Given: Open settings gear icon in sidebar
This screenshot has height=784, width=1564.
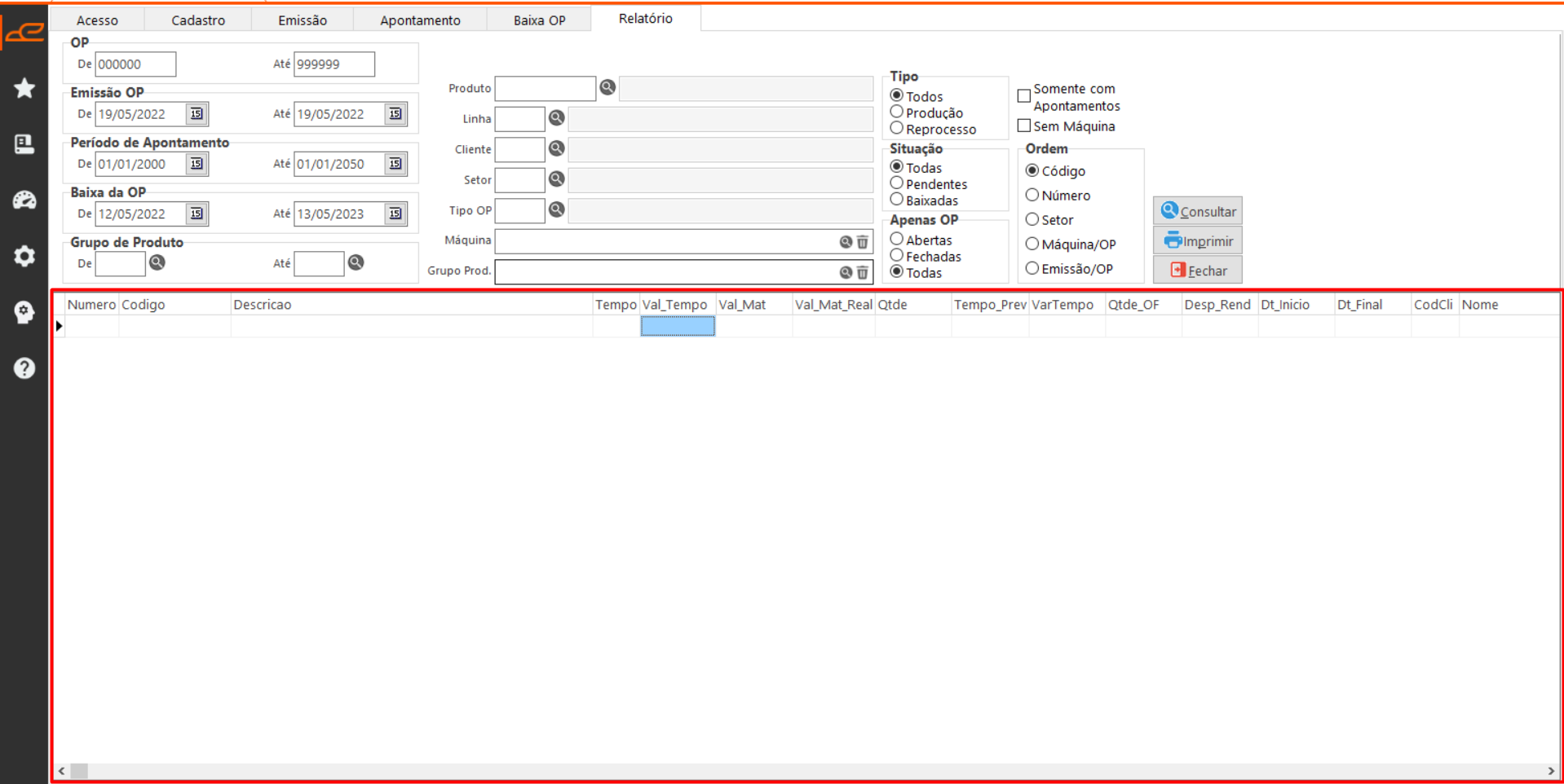Looking at the screenshot, I should pos(24,256).
